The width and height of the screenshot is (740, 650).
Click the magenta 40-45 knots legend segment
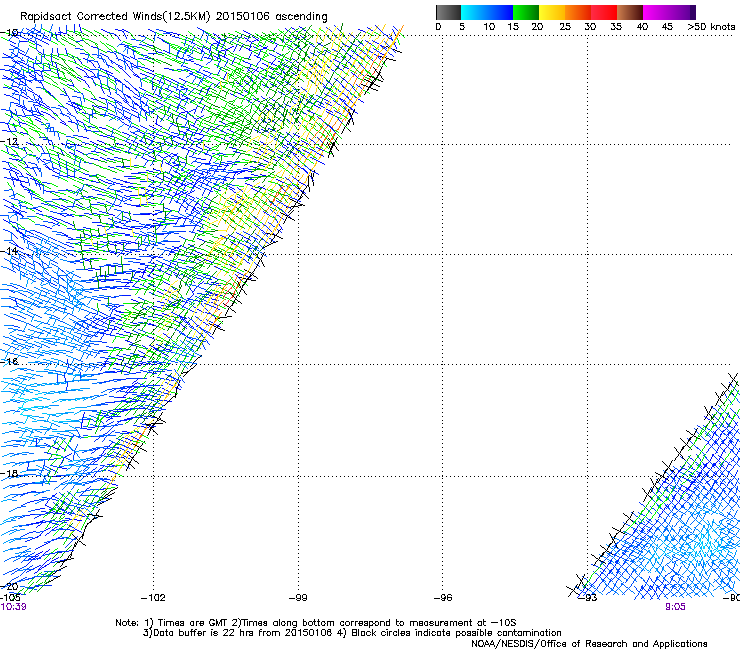pos(656,12)
